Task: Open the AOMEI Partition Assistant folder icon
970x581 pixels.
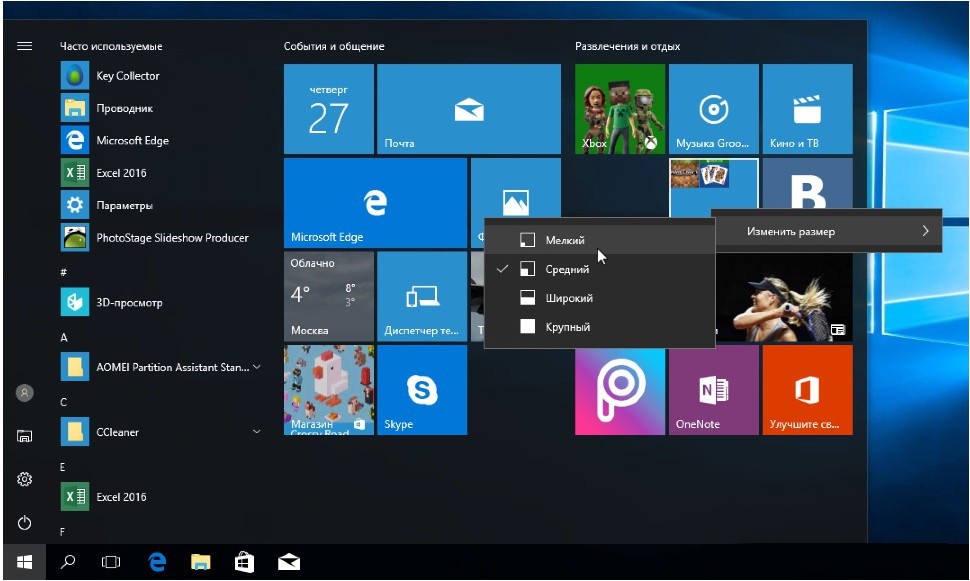Action: 75,367
